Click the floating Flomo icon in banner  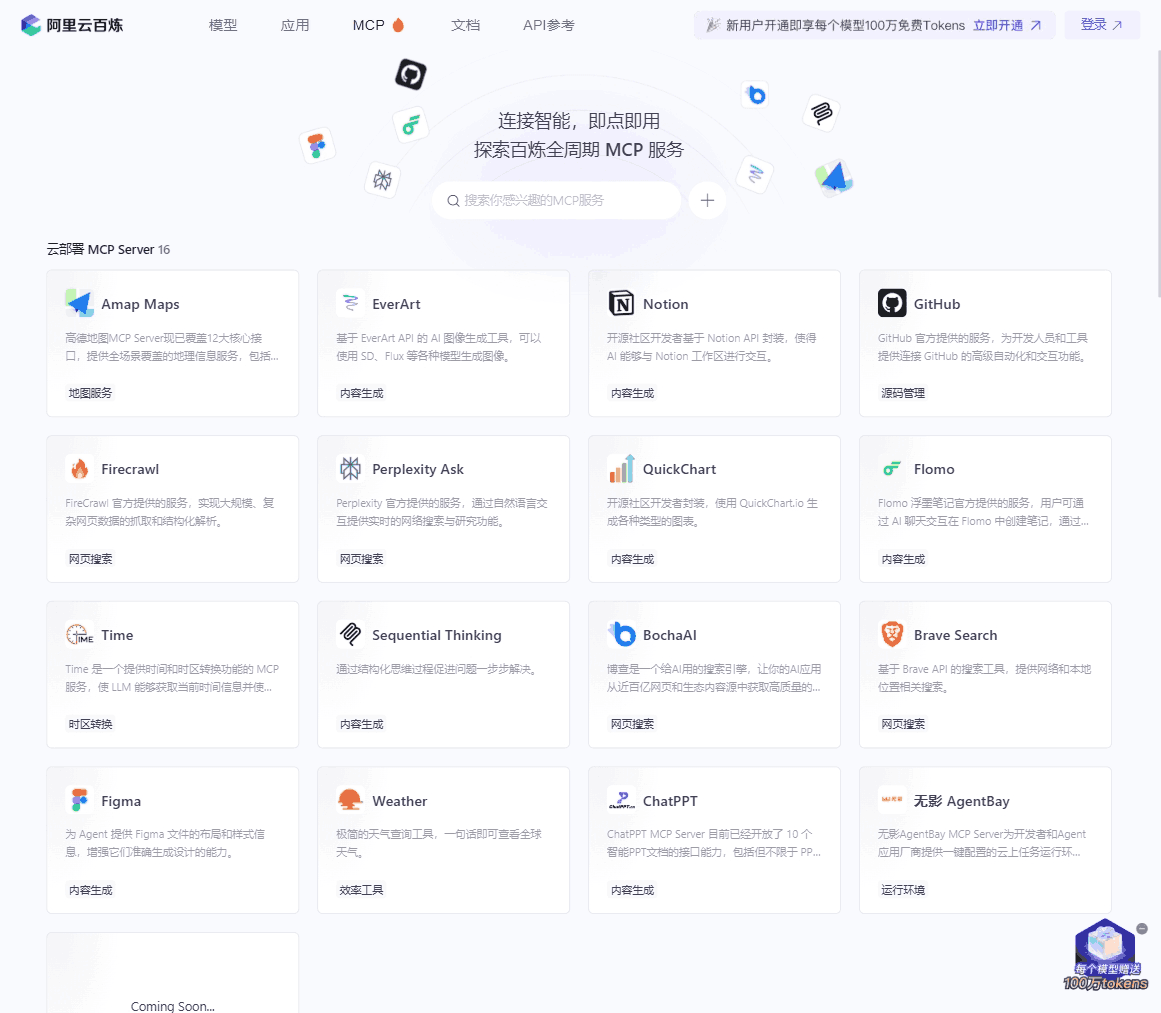[x=411, y=124]
